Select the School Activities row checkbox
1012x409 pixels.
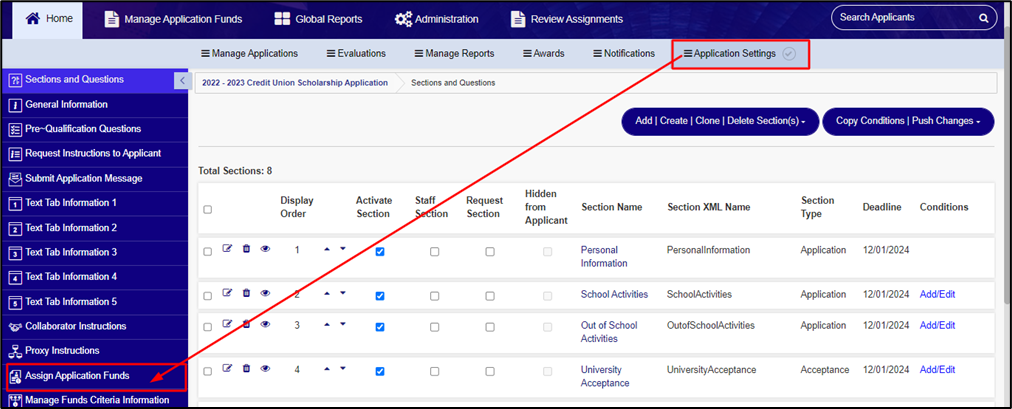click(207, 297)
